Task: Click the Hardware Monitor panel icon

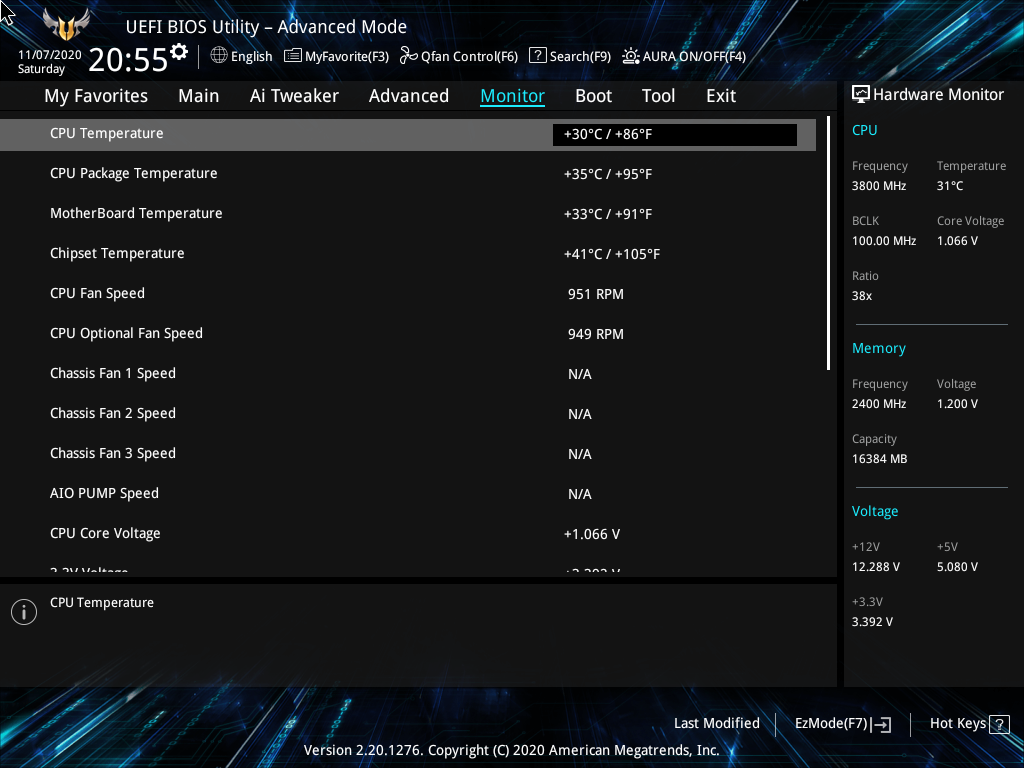Action: pos(861,95)
